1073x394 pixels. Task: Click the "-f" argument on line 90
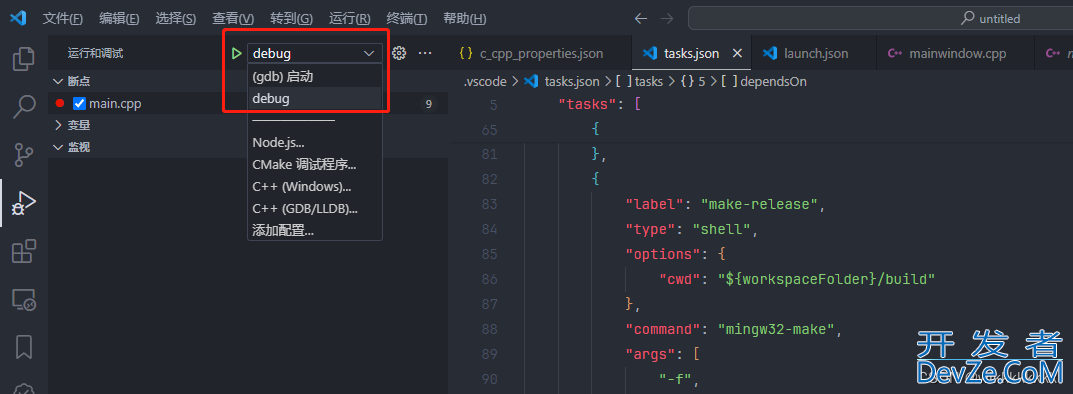[675, 379]
